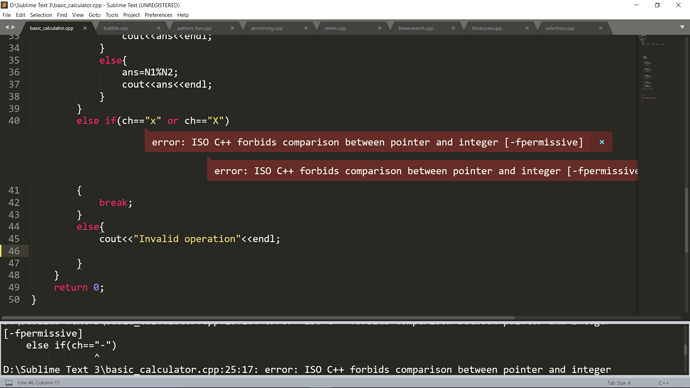Switch to the bubble.cpp tab
This screenshot has width=690, height=388.
click(x=116, y=28)
